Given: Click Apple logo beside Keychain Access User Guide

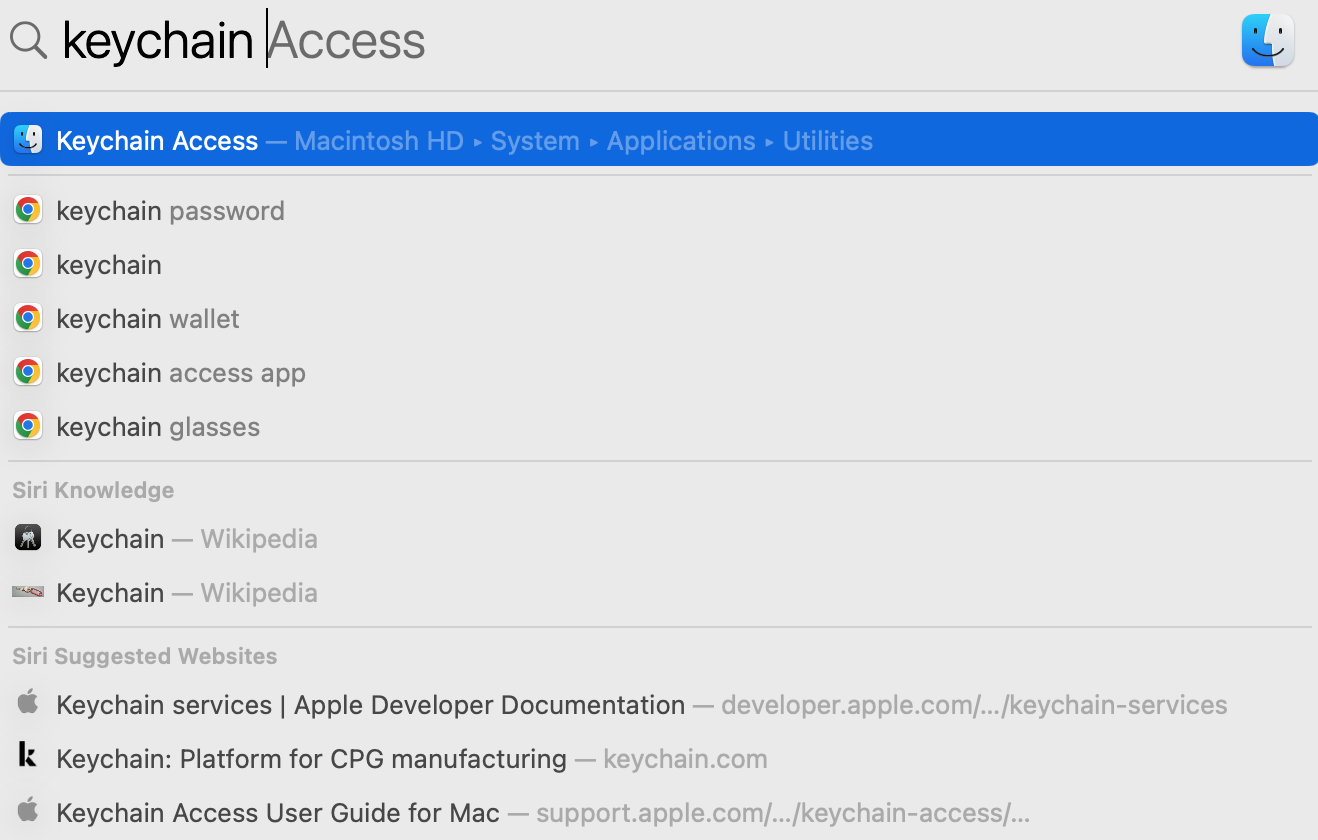Looking at the screenshot, I should pos(28,810).
